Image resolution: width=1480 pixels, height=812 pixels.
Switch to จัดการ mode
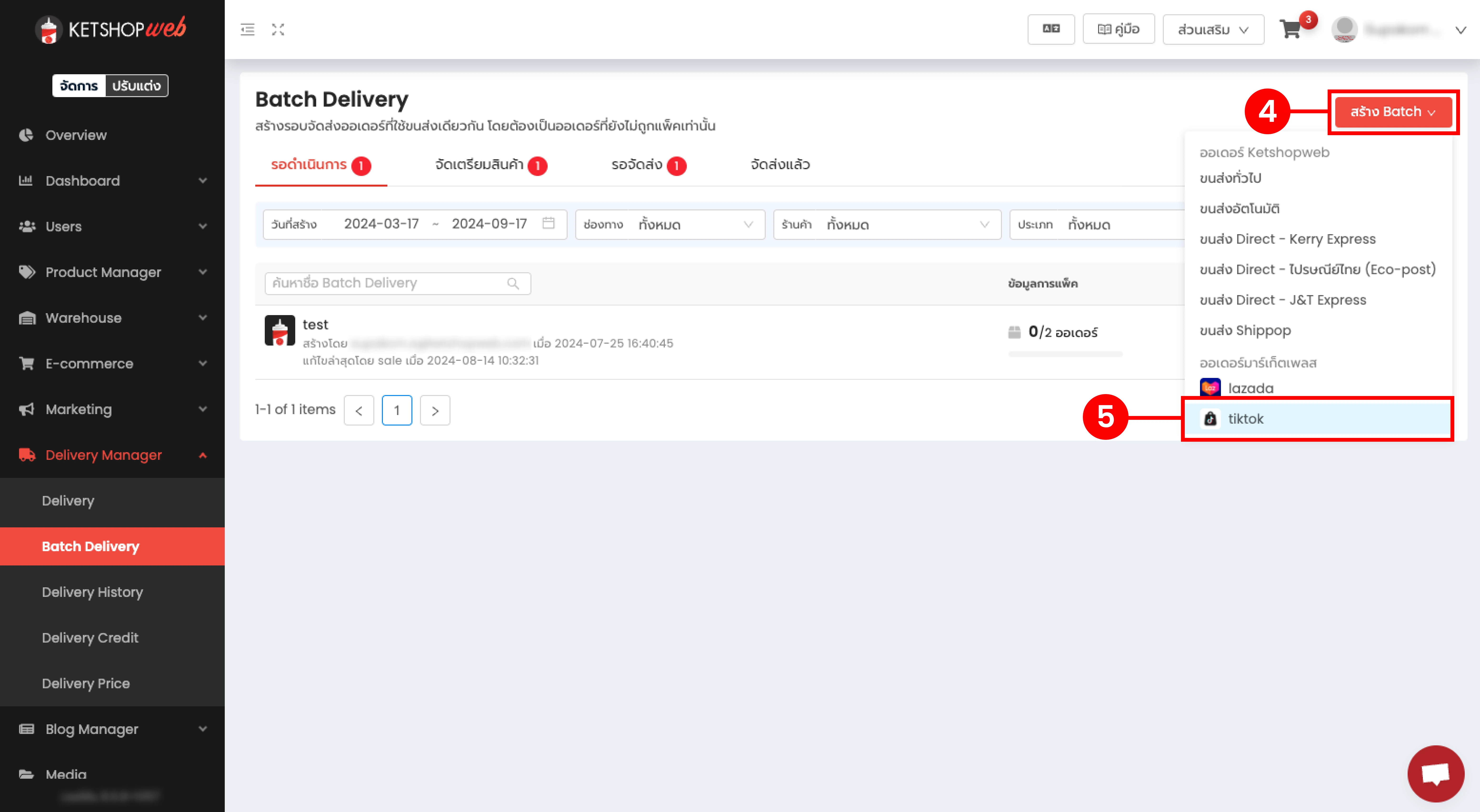[79, 86]
